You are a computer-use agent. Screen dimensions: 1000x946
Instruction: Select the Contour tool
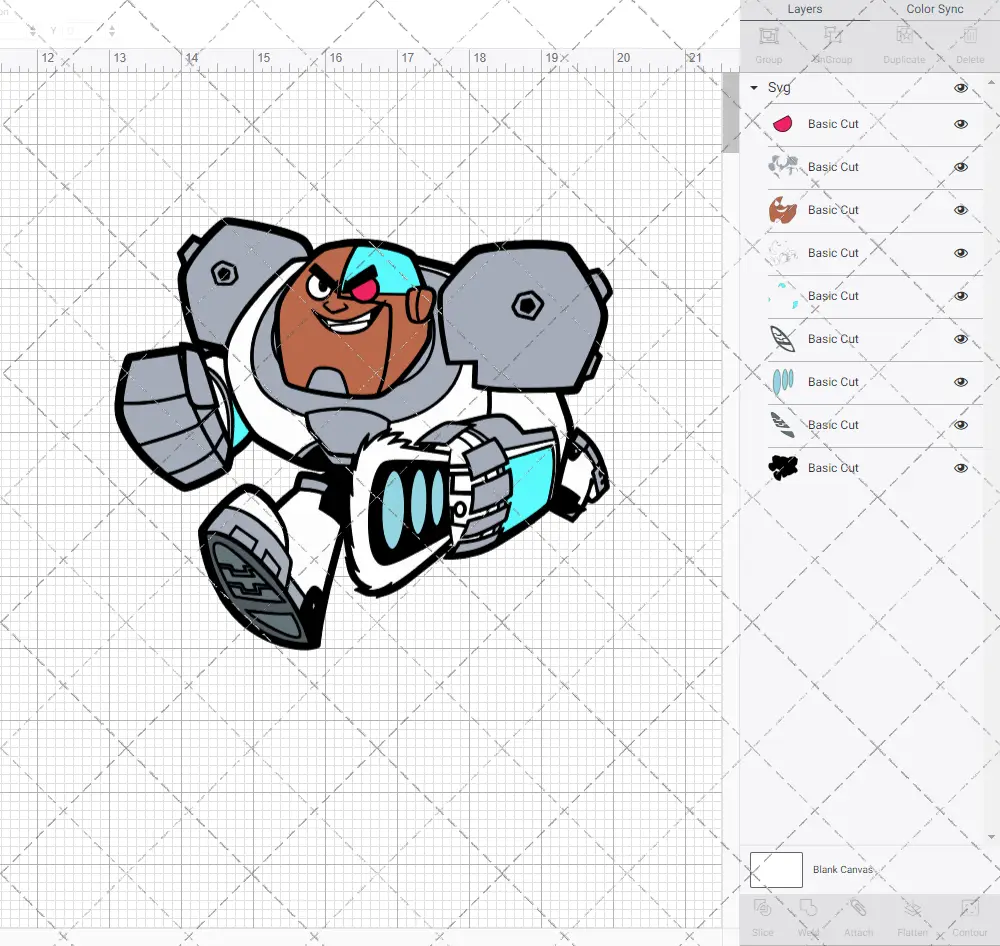(969, 908)
